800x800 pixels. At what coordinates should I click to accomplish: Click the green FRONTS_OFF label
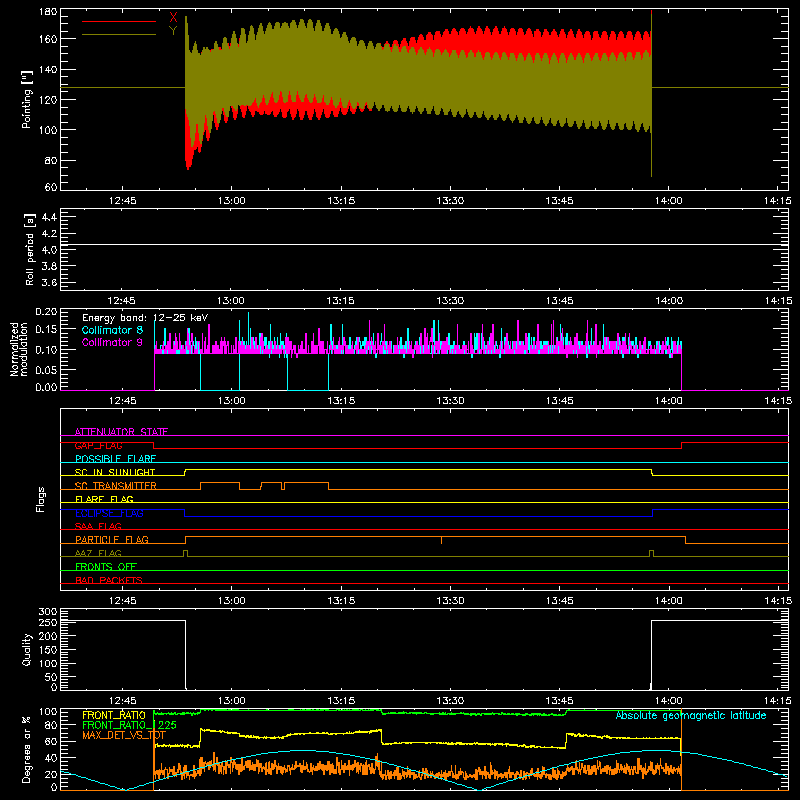[106, 566]
